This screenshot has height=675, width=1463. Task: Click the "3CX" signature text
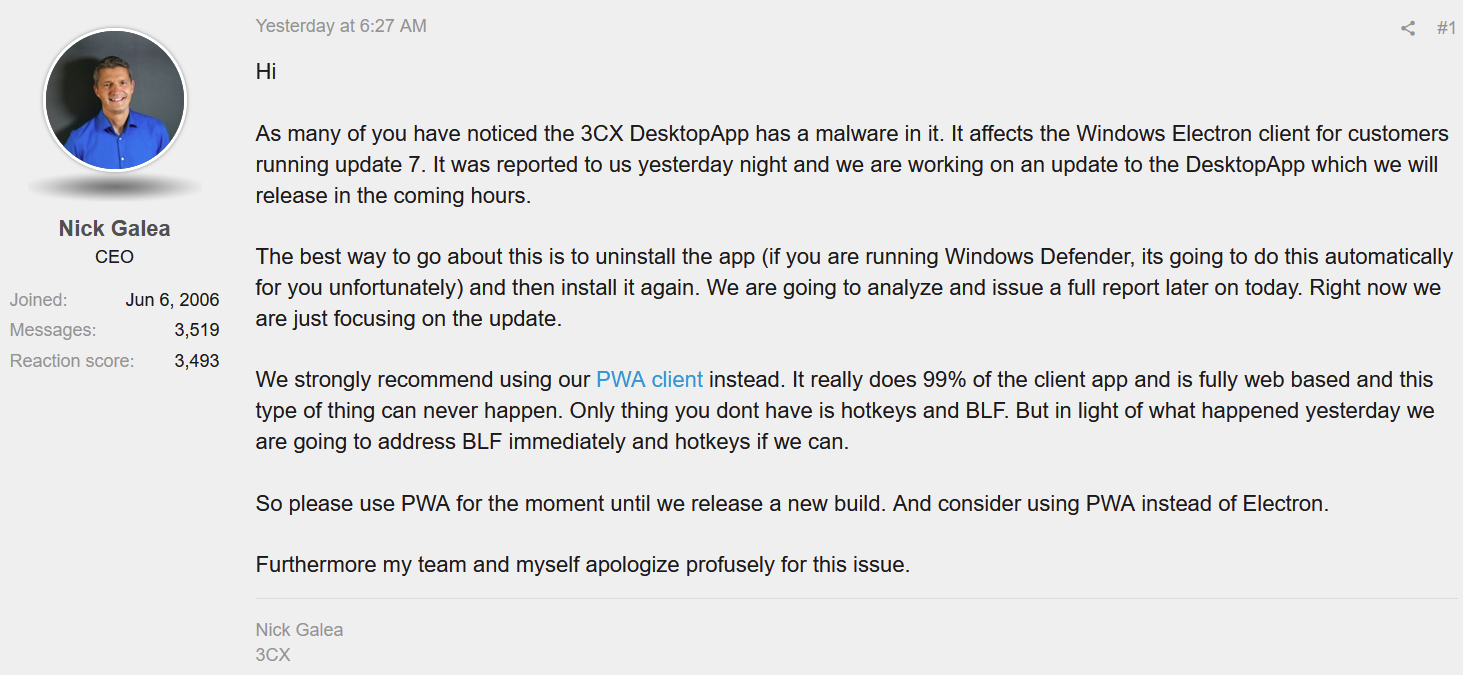pos(273,656)
